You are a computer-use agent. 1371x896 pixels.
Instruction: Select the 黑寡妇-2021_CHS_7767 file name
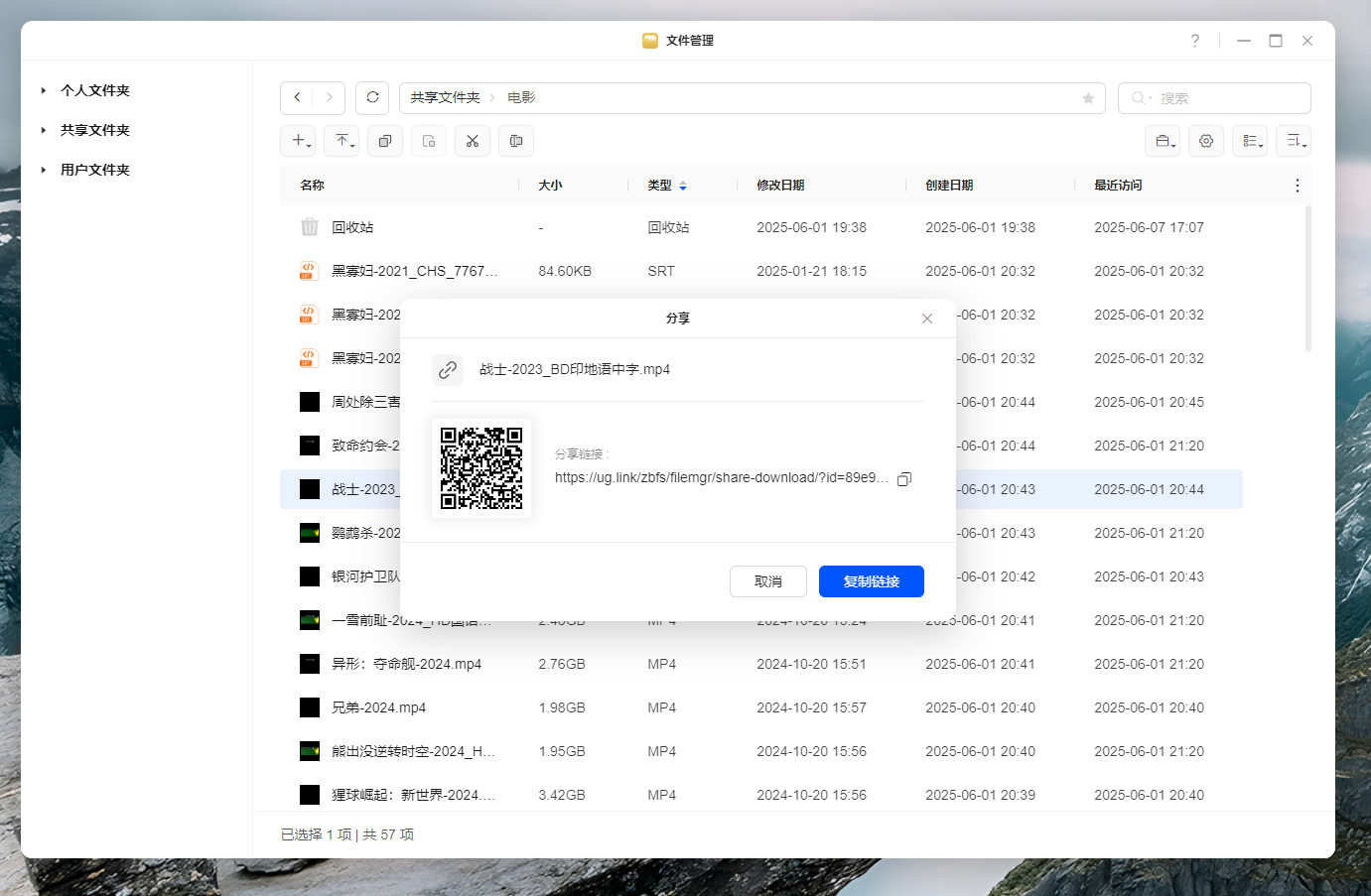pos(415,271)
